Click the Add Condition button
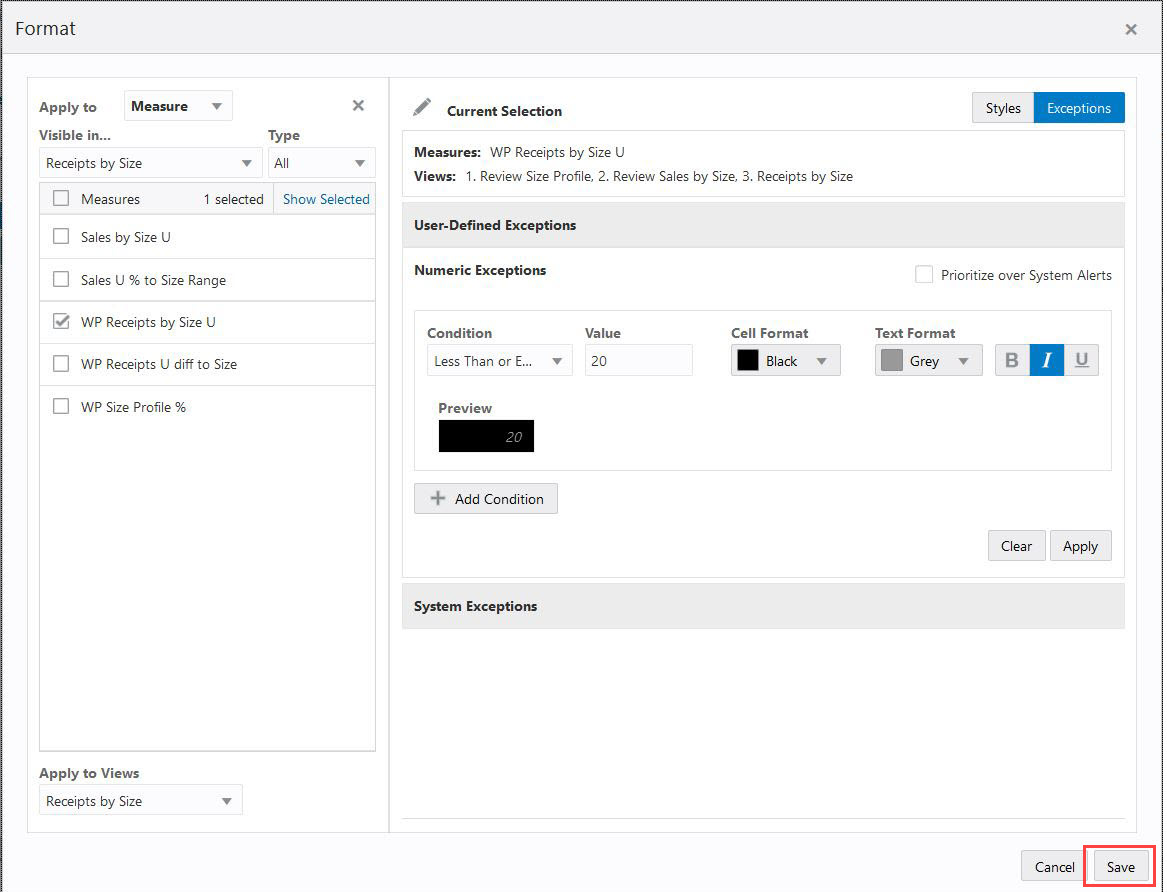Viewport: 1167px width, 892px height. click(x=485, y=498)
